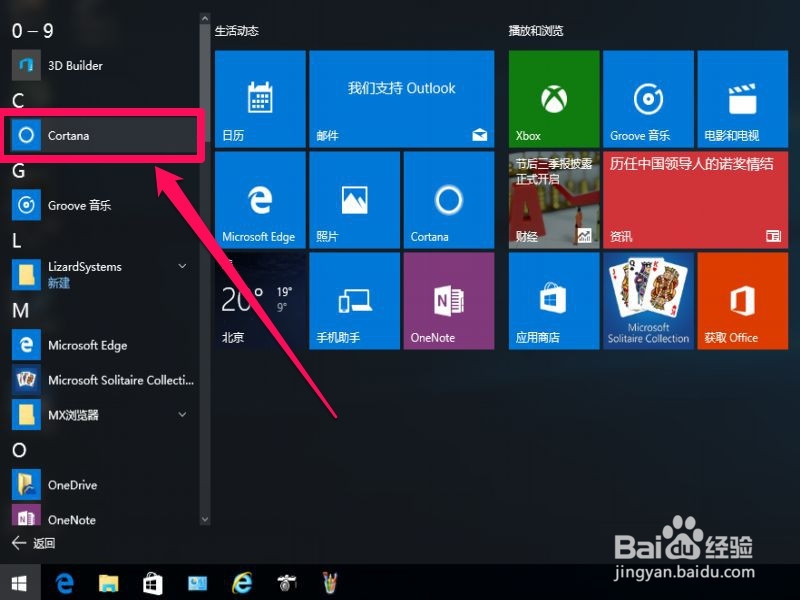
Task: Click the app list scrollbar down arrow
Action: click(x=205, y=519)
